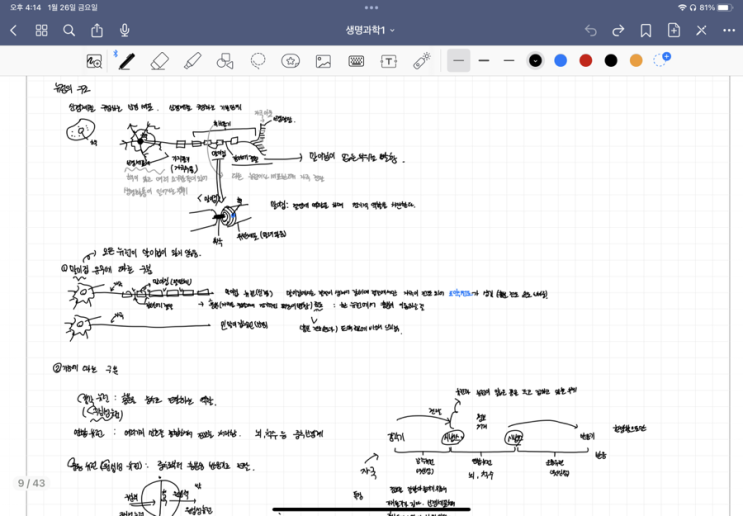Screen dimensions: 743x516
Task: Tap the 9 / 43 page indicator
Action: point(31,483)
